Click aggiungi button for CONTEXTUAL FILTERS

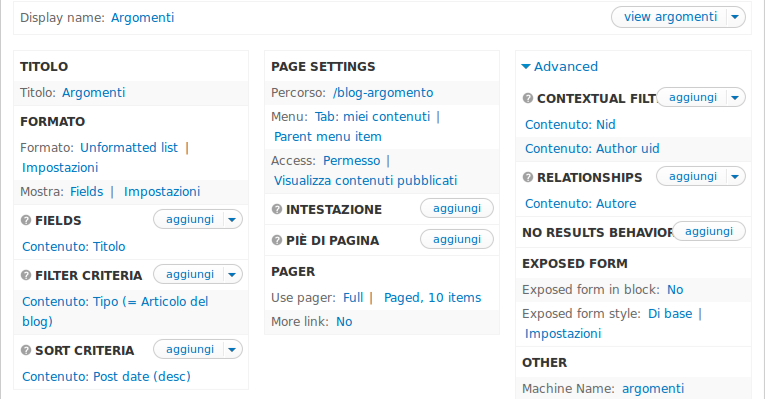click(692, 98)
